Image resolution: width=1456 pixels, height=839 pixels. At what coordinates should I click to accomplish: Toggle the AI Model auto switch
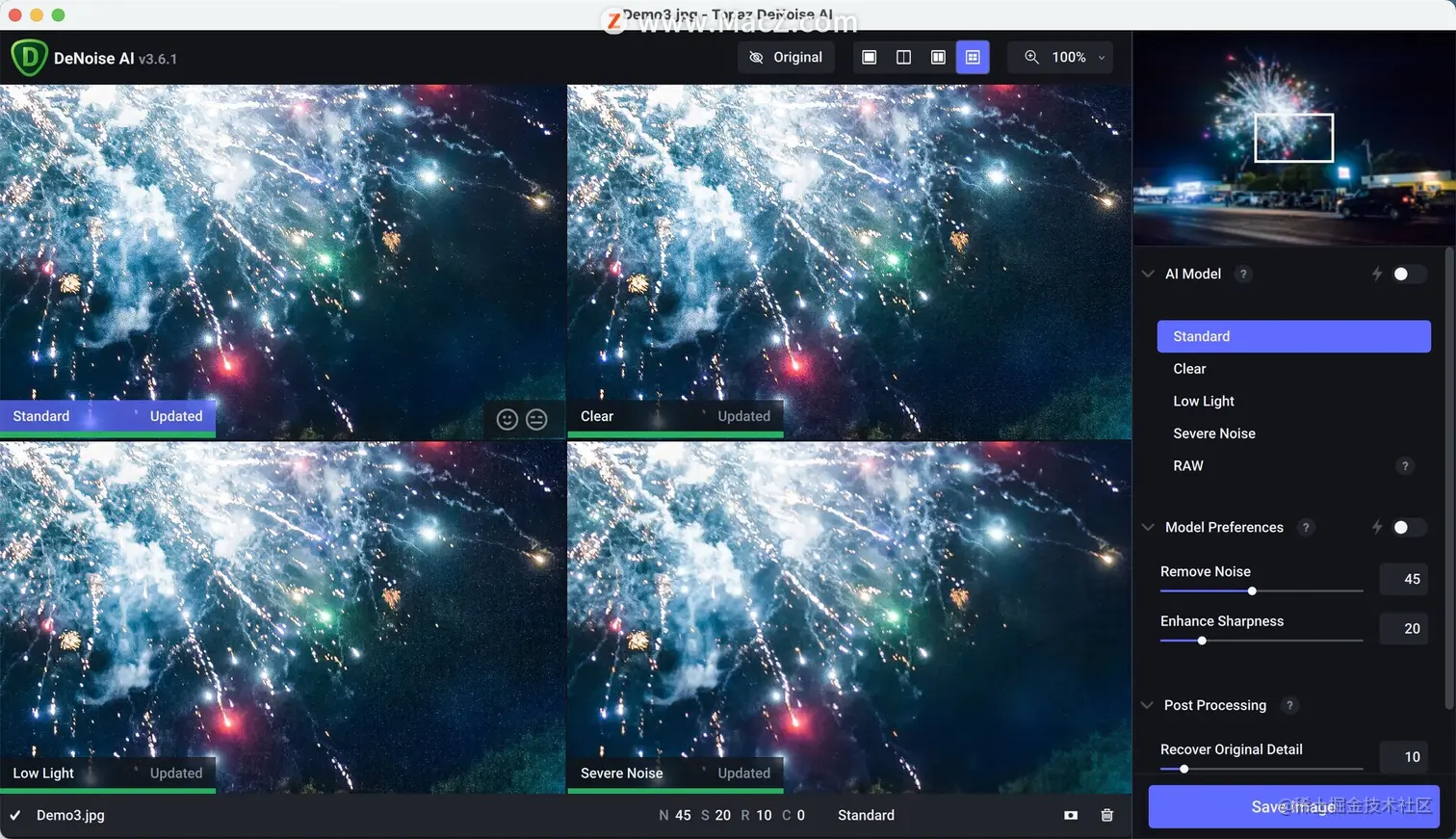[1408, 274]
